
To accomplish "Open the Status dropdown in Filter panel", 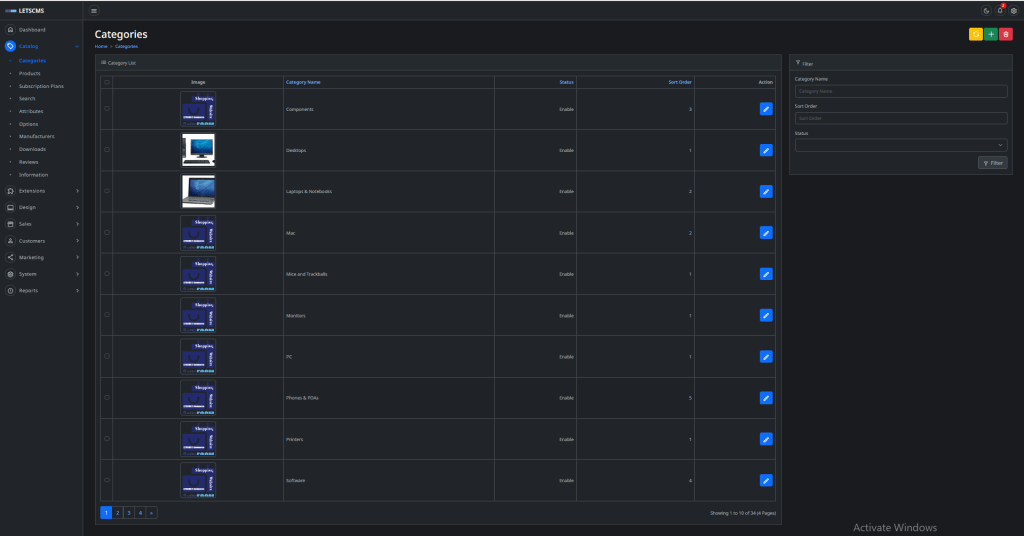I will click(x=901, y=145).
